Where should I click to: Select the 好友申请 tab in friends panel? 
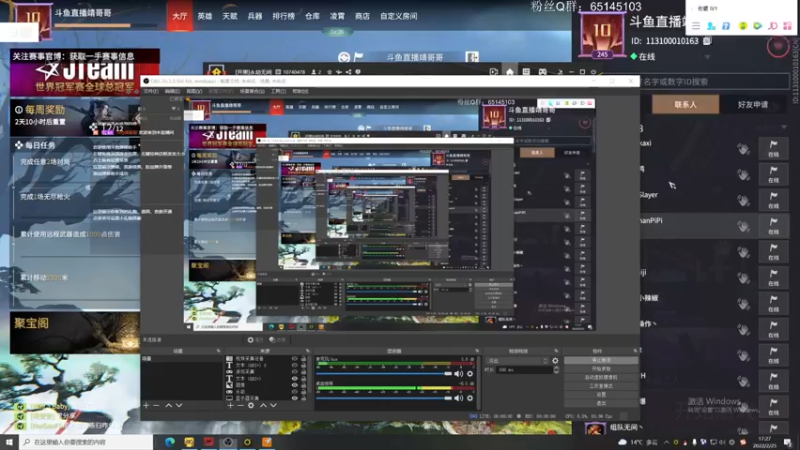(x=753, y=105)
